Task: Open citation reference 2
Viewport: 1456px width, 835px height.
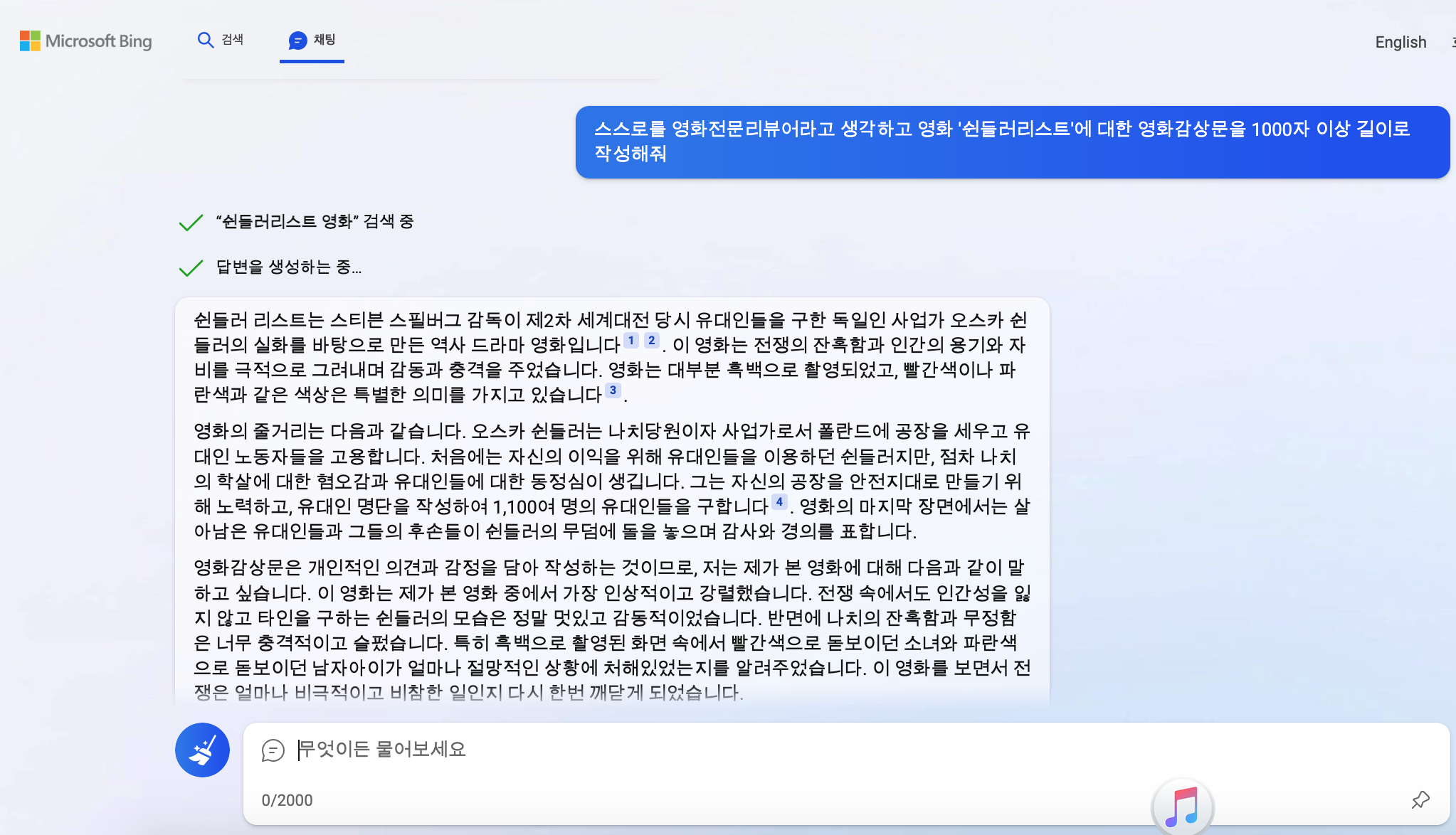Action: coord(651,341)
